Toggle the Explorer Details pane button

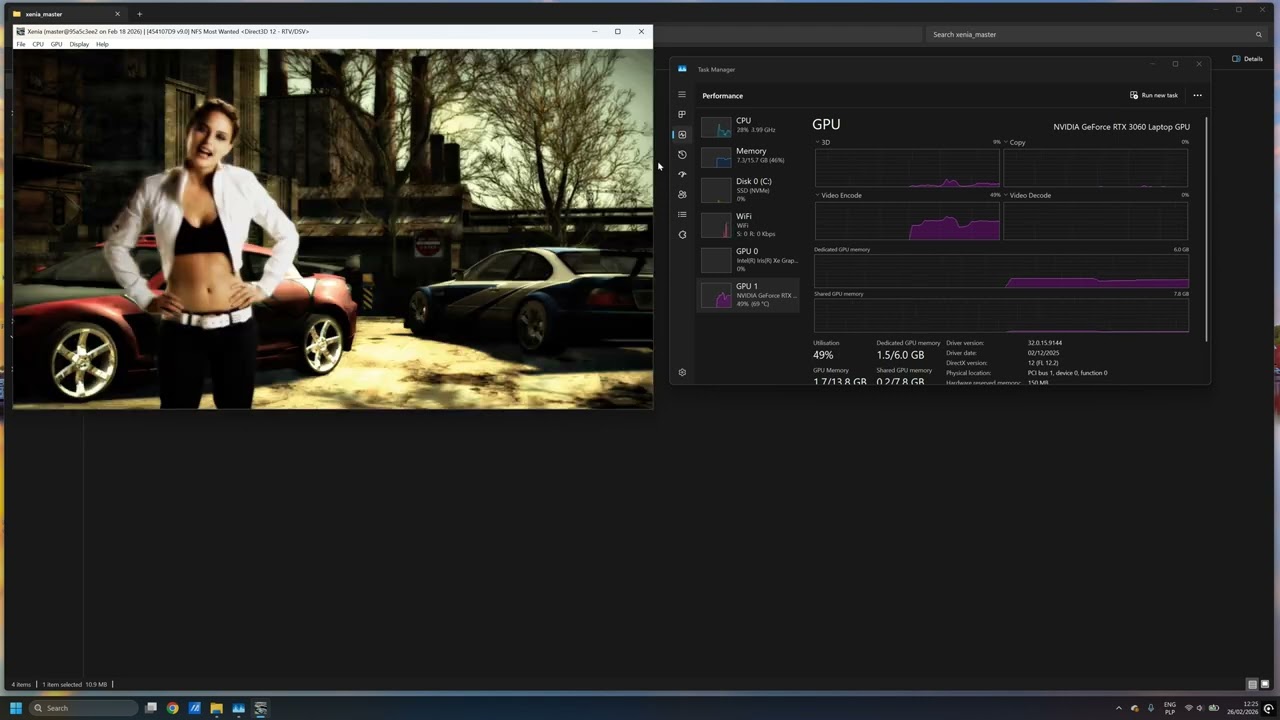(x=1247, y=59)
